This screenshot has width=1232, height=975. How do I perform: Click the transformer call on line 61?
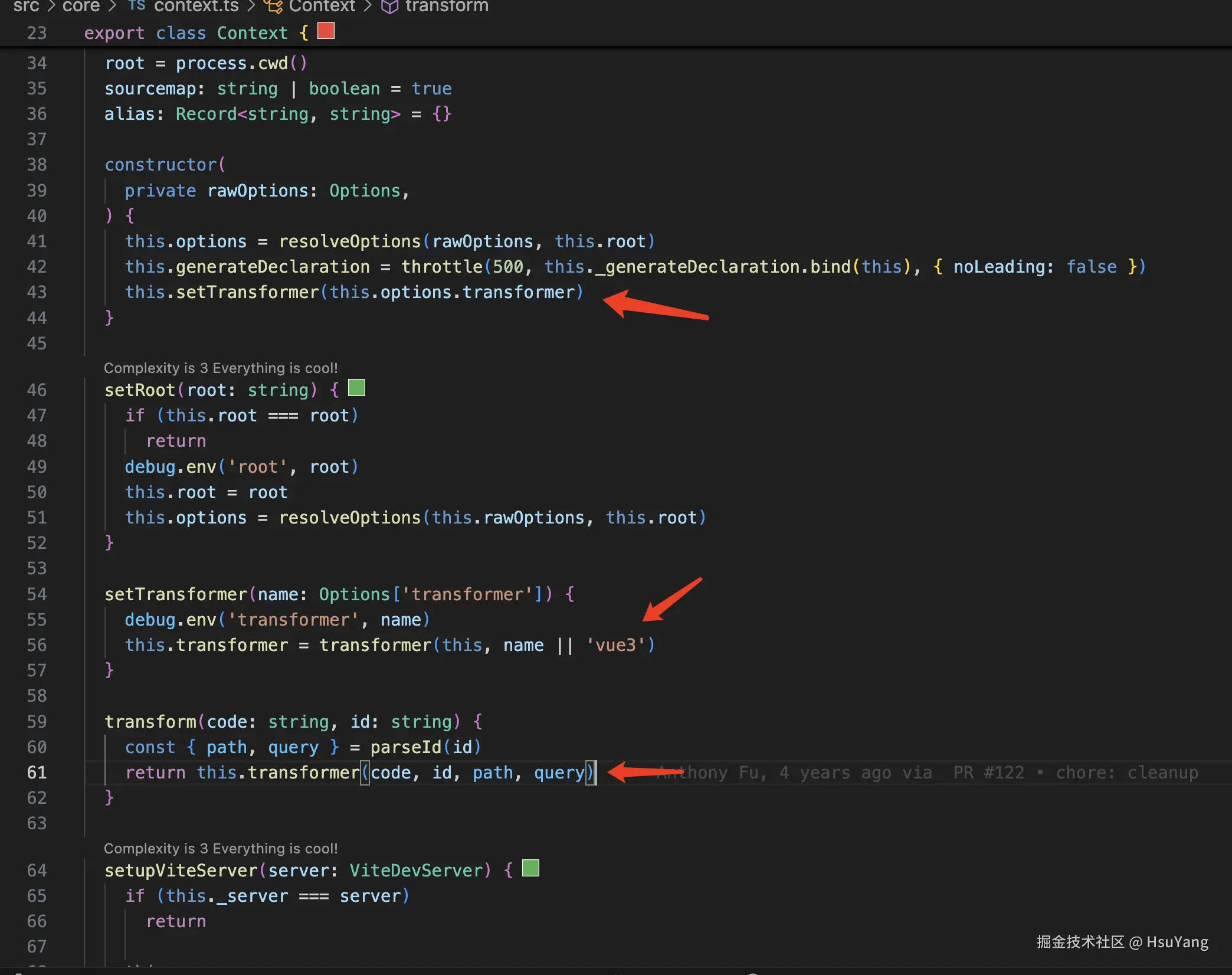(303, 773)
